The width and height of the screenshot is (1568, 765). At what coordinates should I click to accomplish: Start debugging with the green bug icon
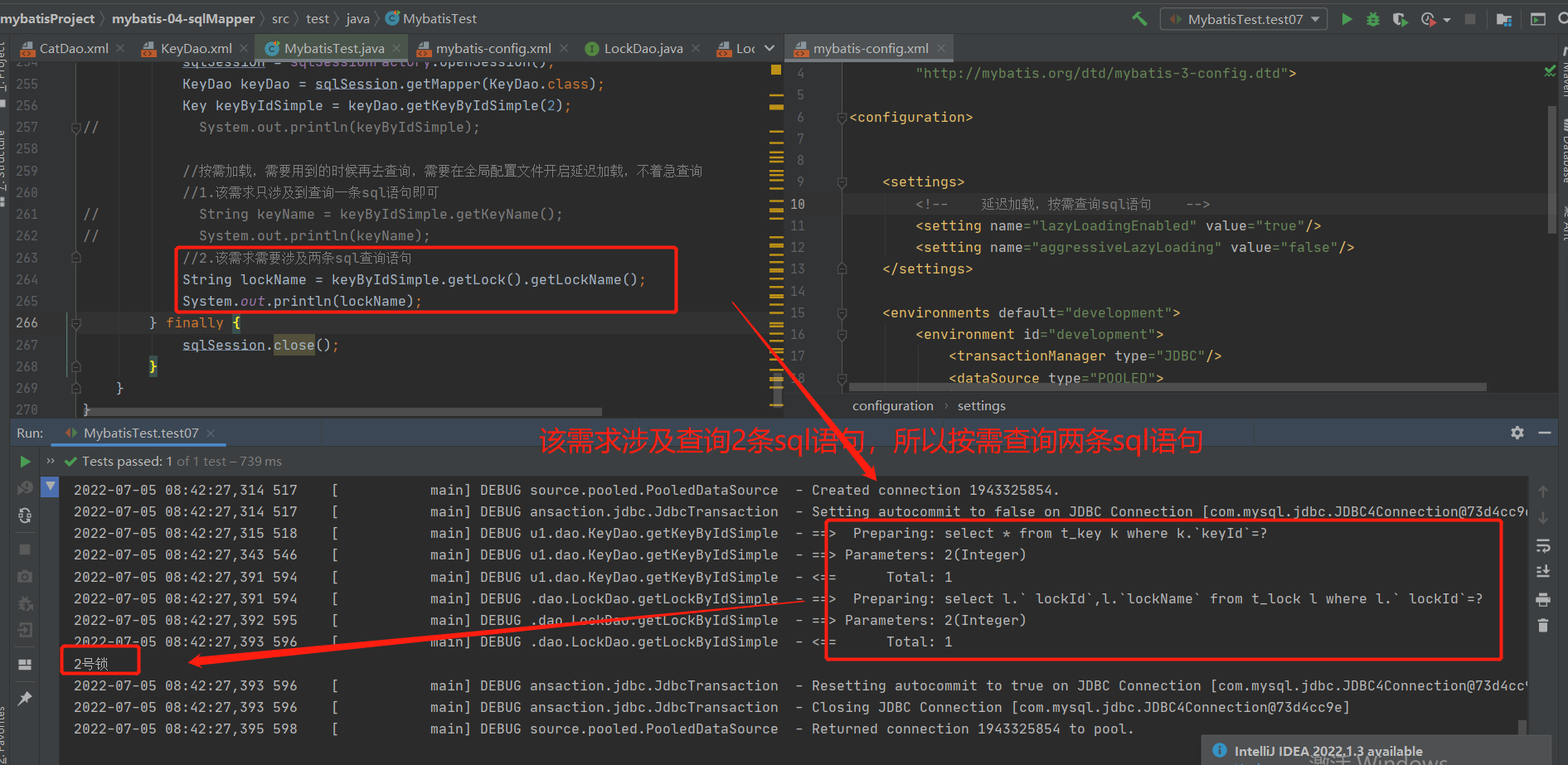[1373, 18]
